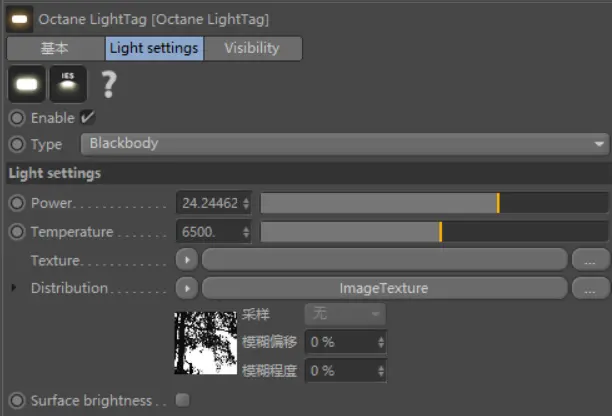The image size is (612, 416).
Task: Select the IES light icon button
Action: 68,85
